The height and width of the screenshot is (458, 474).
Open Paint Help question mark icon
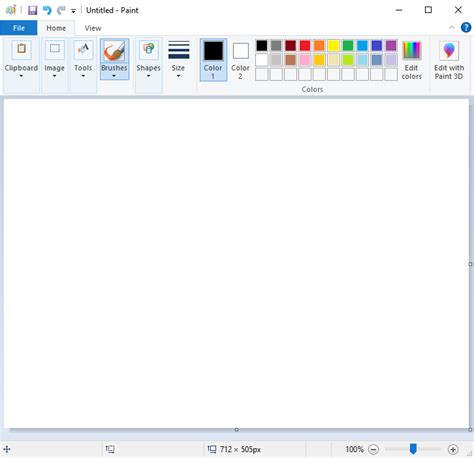pos(466,28)
